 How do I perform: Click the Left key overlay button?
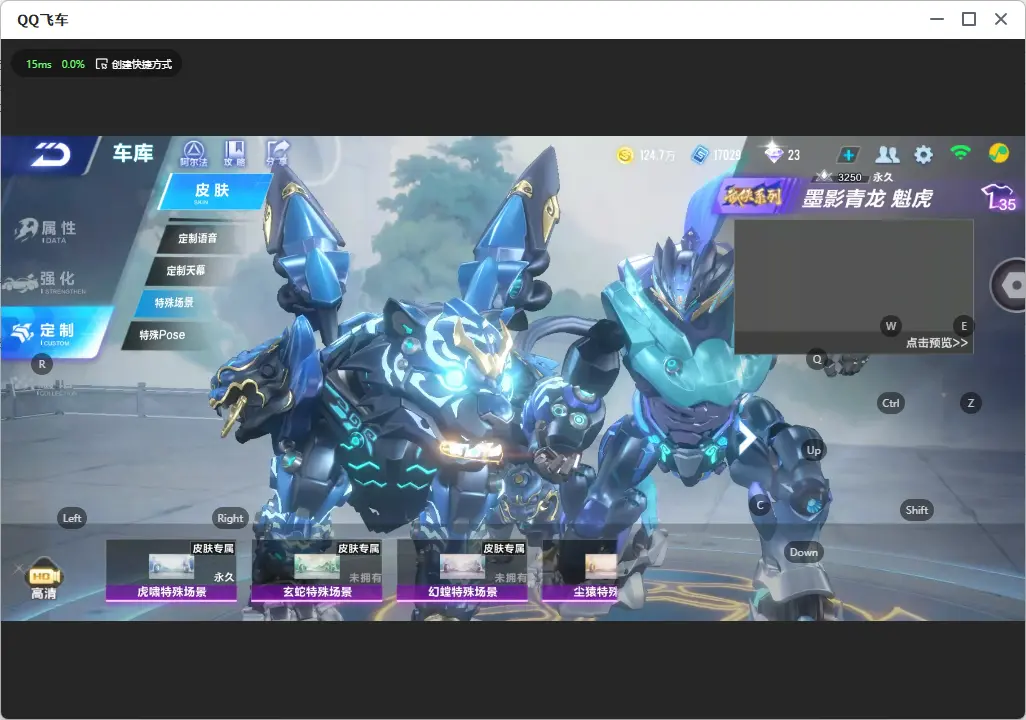coord(72,518)
